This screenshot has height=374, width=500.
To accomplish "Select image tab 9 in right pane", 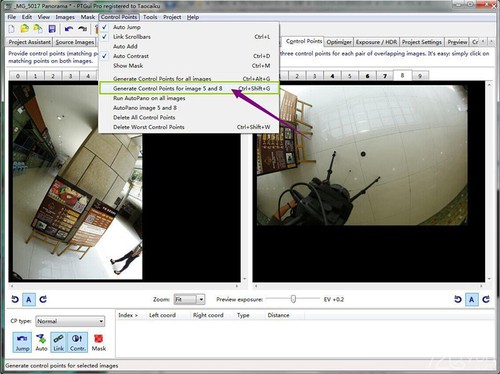I will click(420, 76).
